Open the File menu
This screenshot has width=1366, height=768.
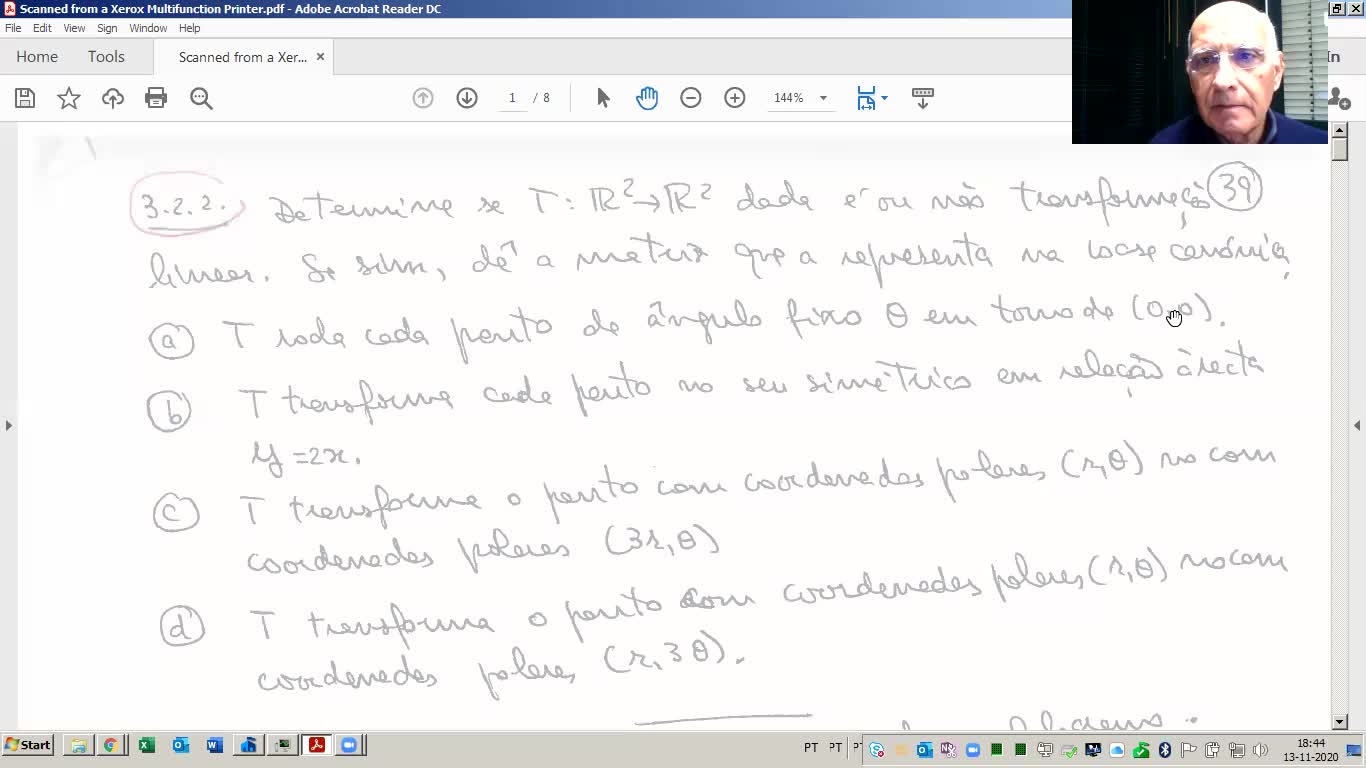tap(13, 28)
